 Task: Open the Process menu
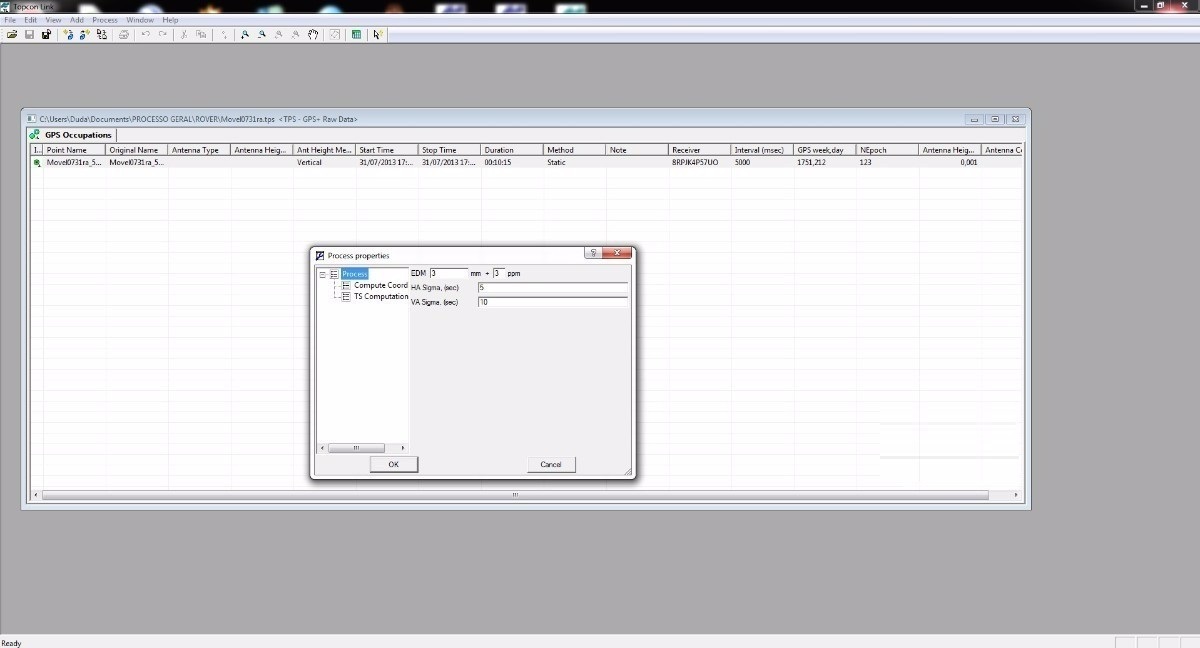tap(105, 20)
